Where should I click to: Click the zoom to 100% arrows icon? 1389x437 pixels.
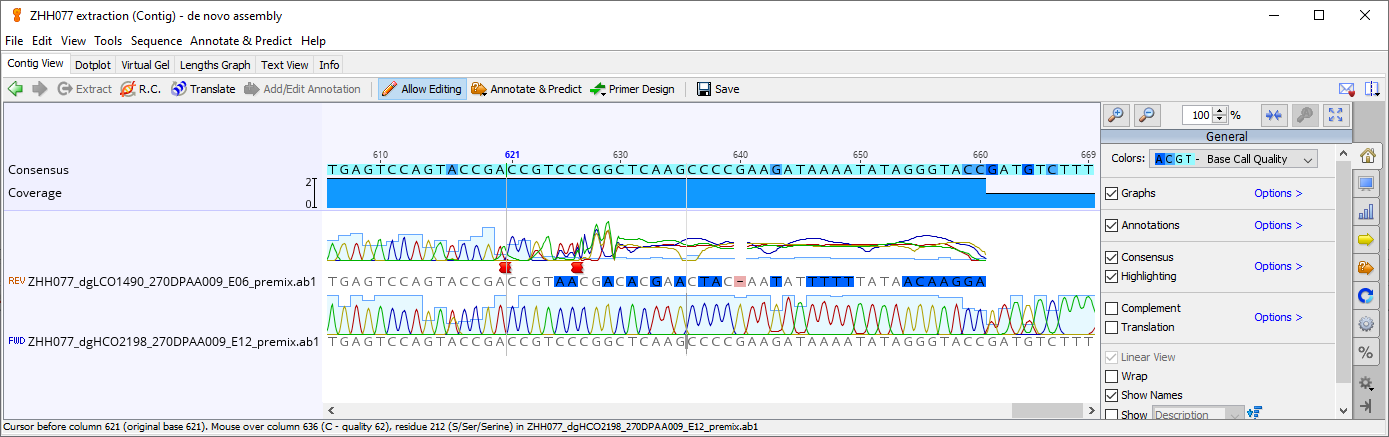[x=1273, y=115]
